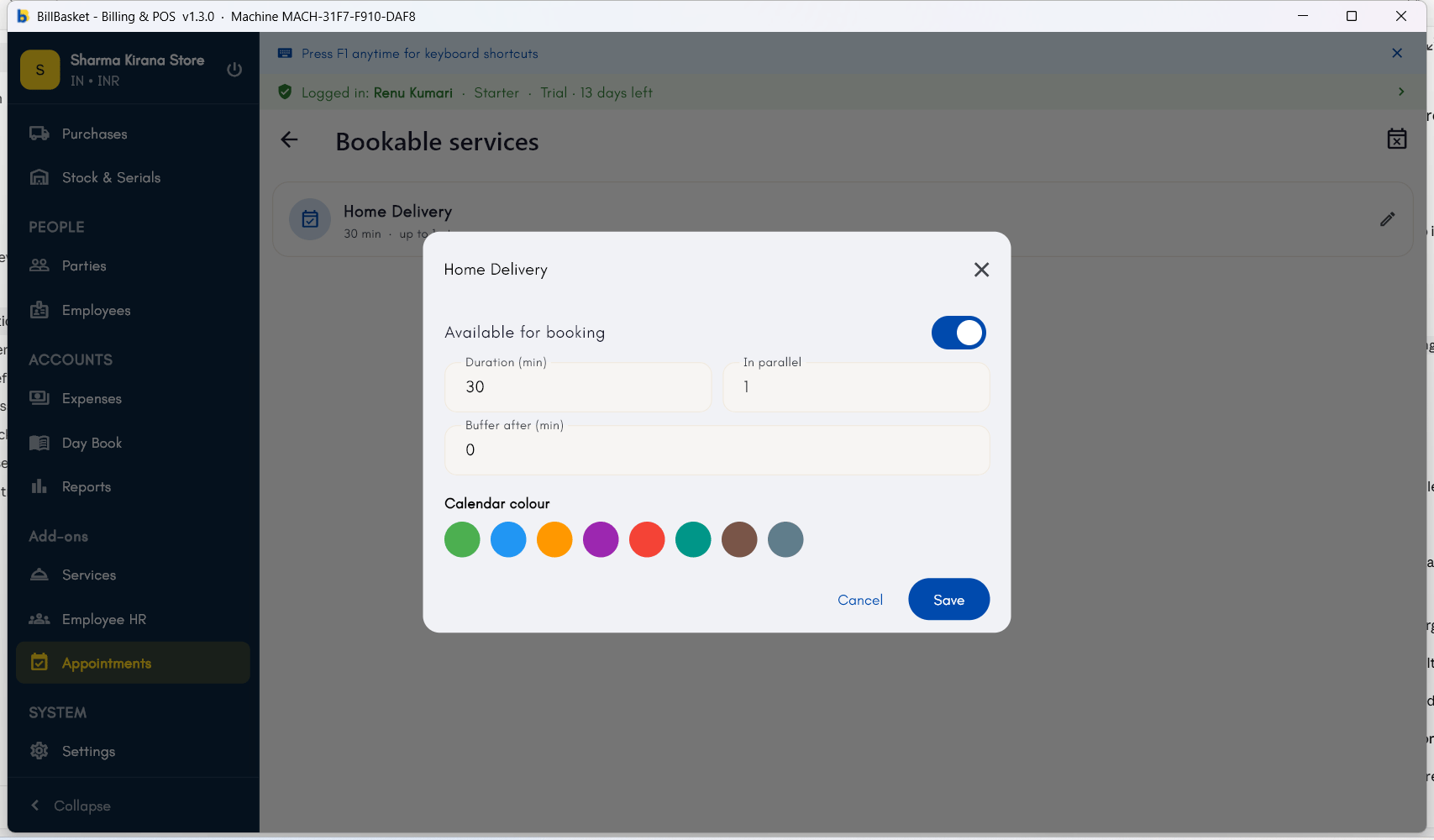This screenshot has height=840, width=1434.
Task: Click the Stock & Serials warehouse icon
Action: 39,177
